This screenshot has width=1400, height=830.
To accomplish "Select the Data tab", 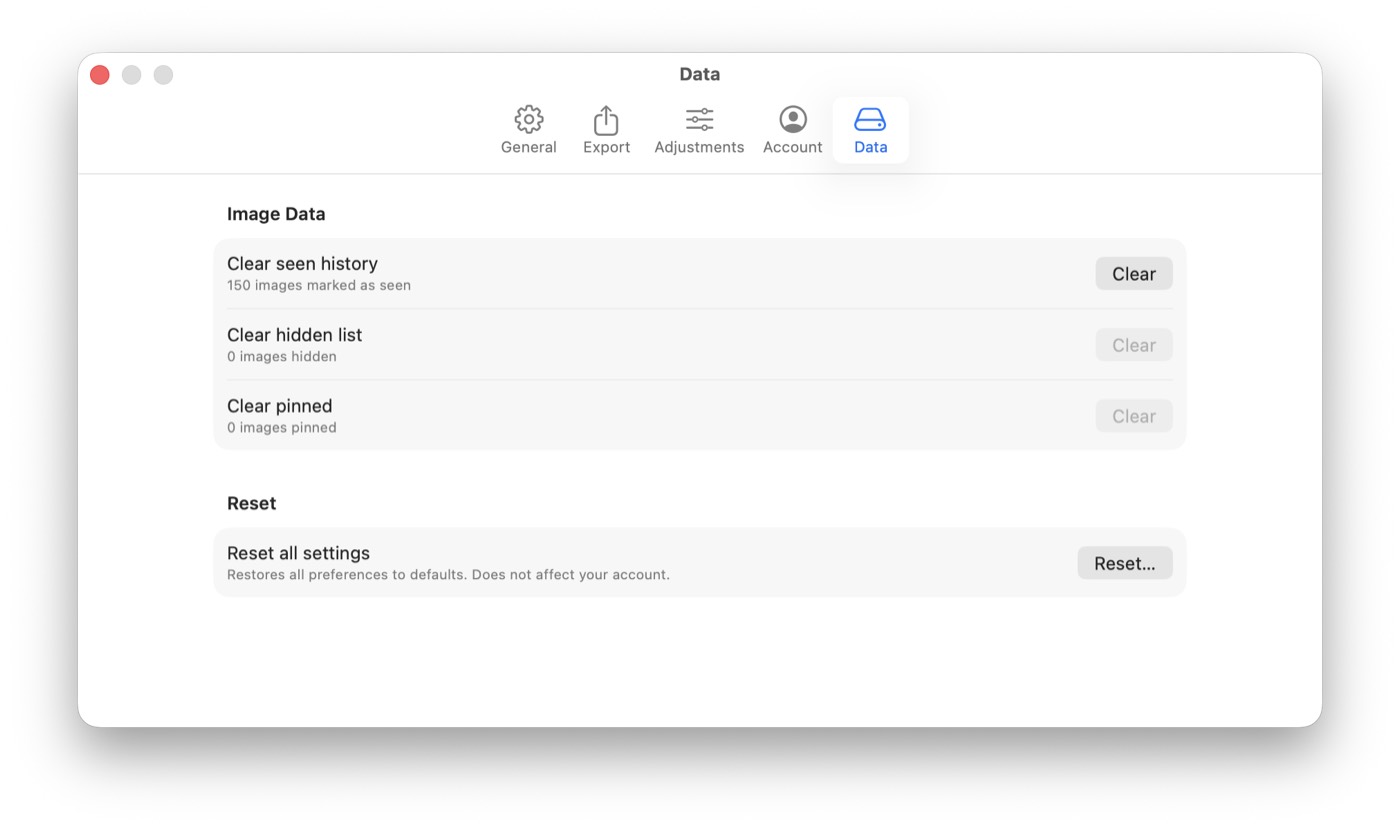I will [x=870, y=131].
